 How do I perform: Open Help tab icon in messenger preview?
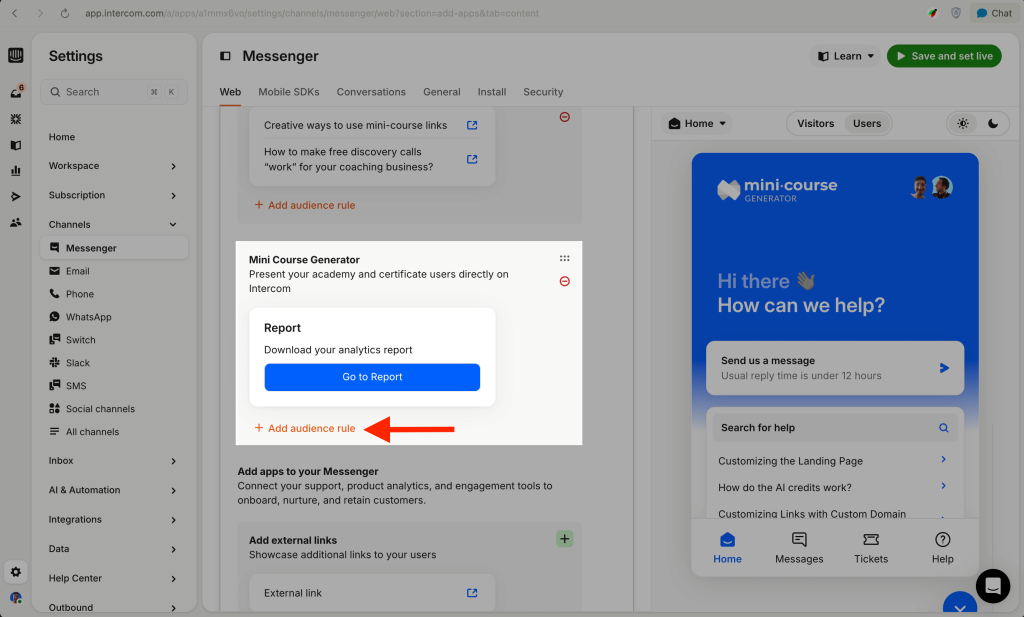[942, 539]
